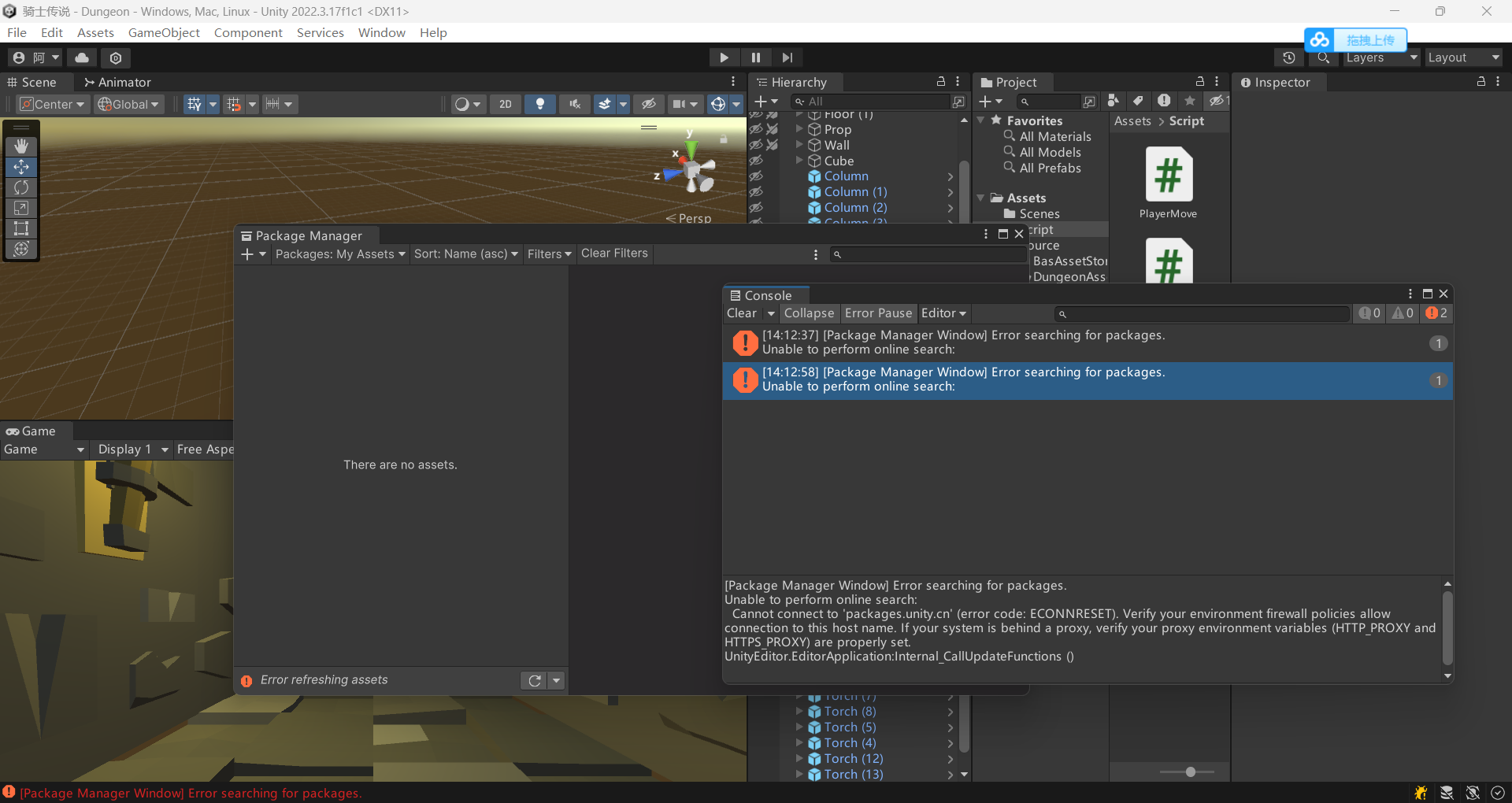Select the Rotate tool in Scene toolbar
This screenshot has width=1512, height=803.
click(21, 187)
